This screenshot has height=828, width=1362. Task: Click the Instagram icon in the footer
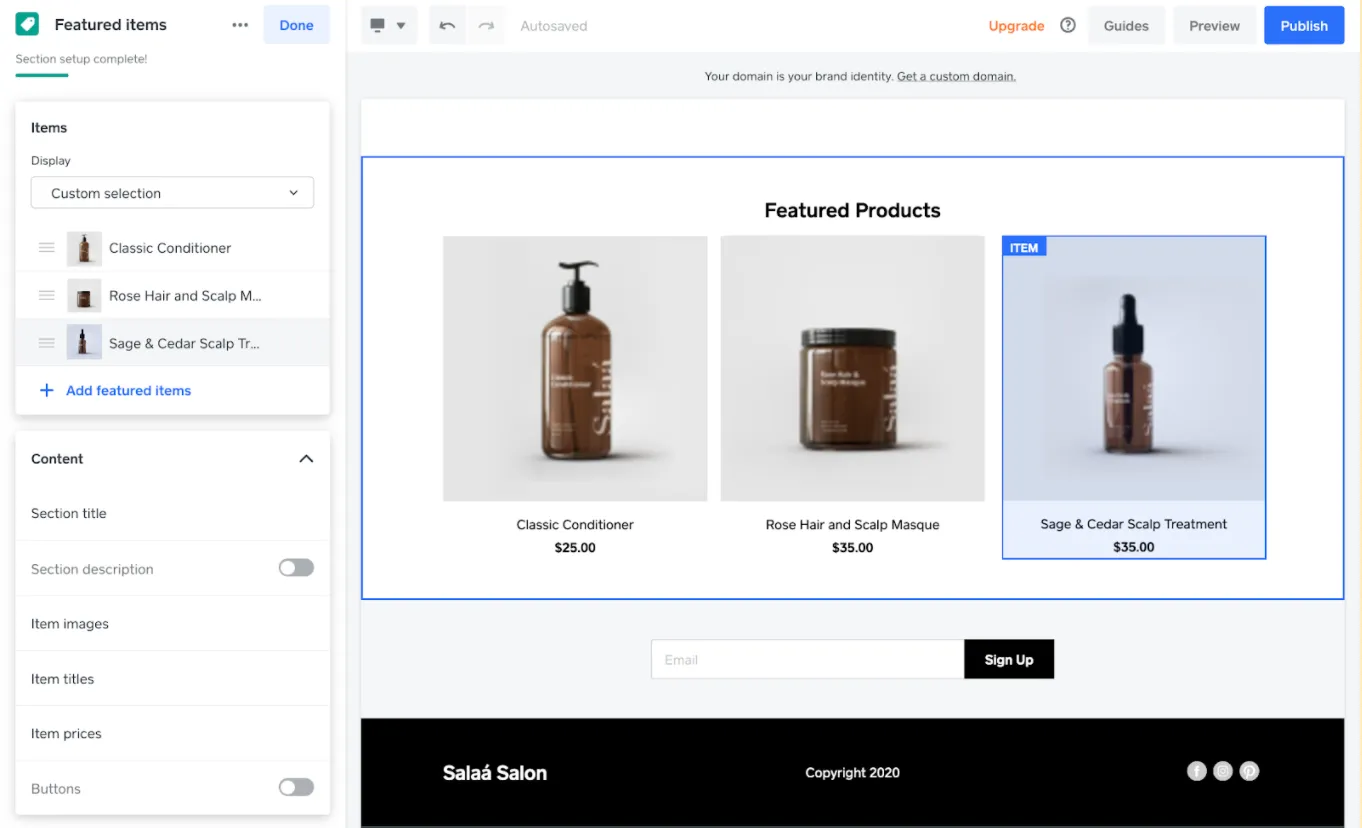(x=1223, y=771)
